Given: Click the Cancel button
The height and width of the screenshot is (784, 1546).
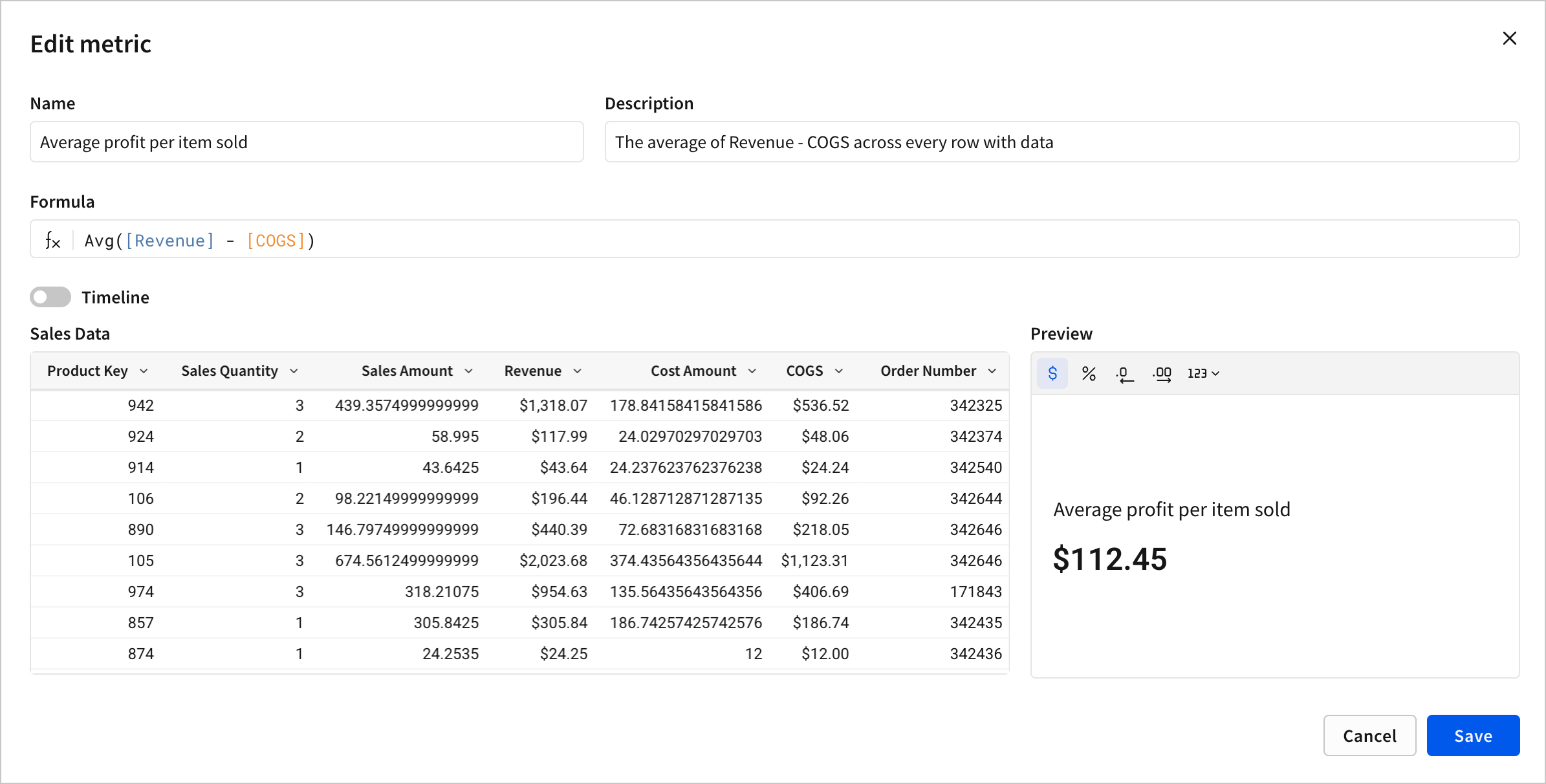Looking at the screenshot, I should [x=1369, y=735].
